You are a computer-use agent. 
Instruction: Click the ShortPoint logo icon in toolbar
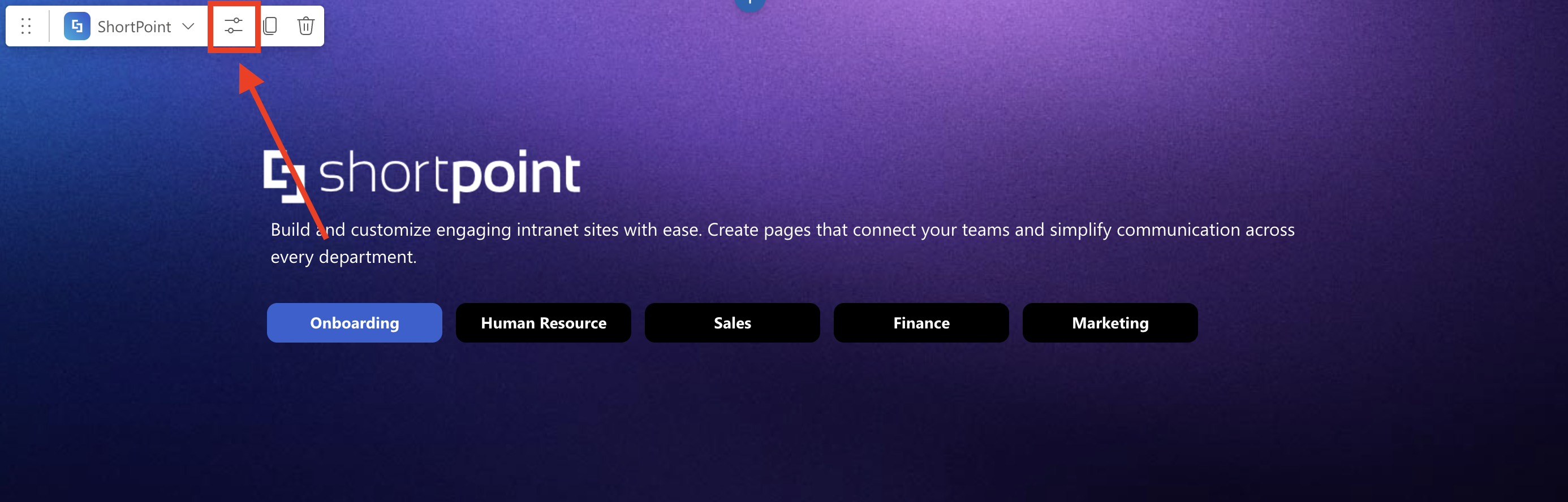pyautogui.click(x=77, y=26)
